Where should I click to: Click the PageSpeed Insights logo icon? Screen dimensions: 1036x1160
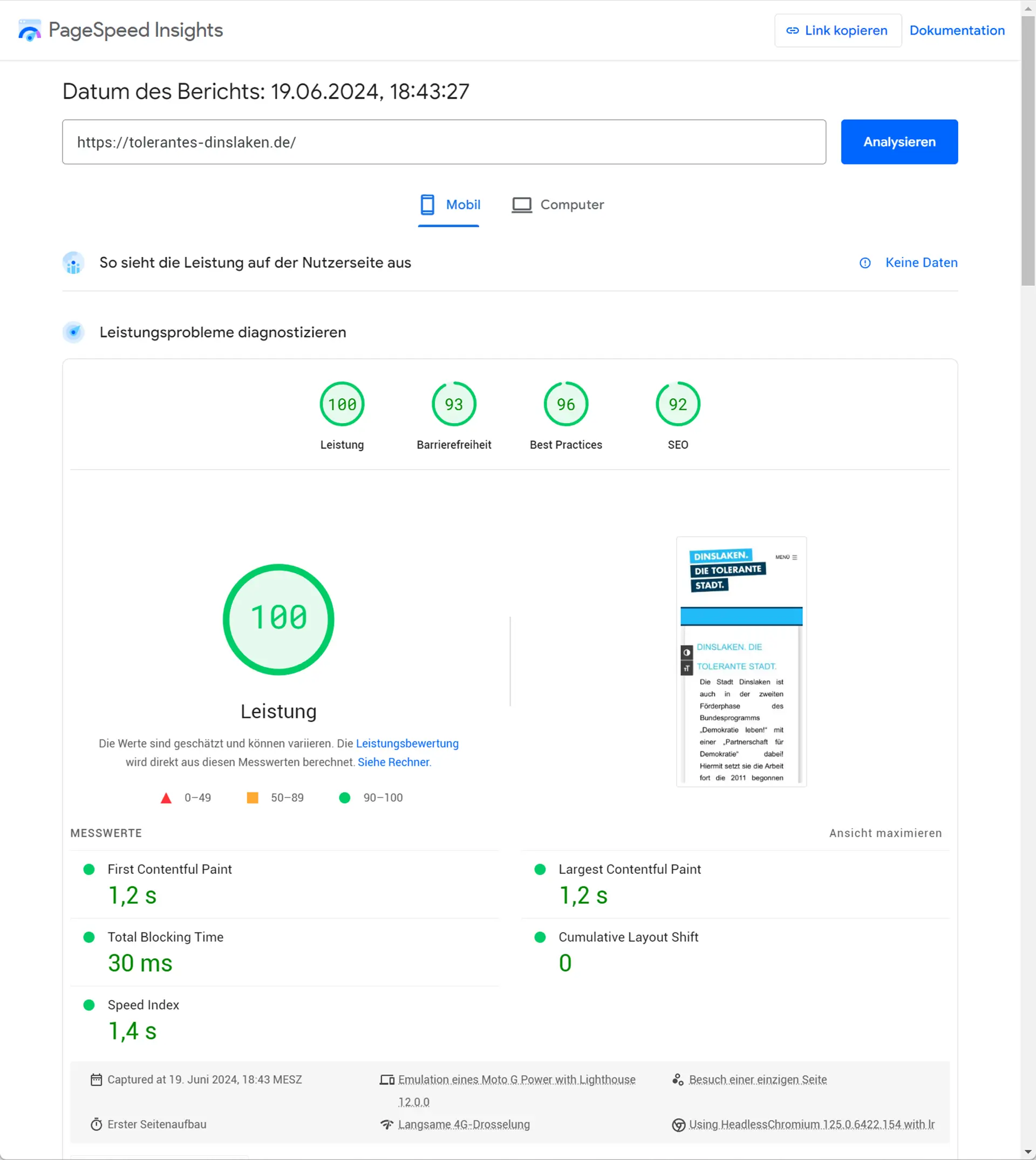30,30
